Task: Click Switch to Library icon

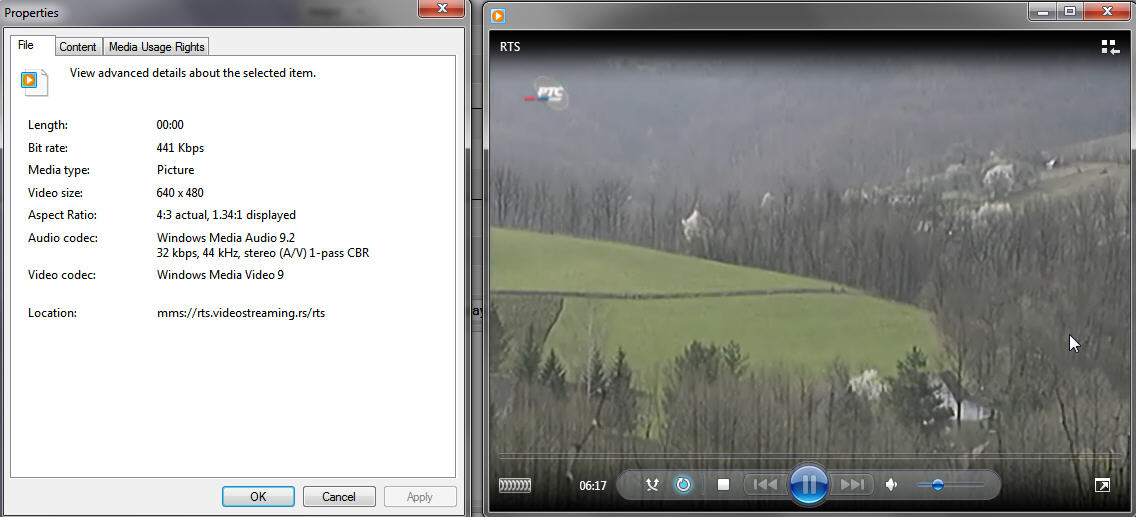Action: 1110,47
